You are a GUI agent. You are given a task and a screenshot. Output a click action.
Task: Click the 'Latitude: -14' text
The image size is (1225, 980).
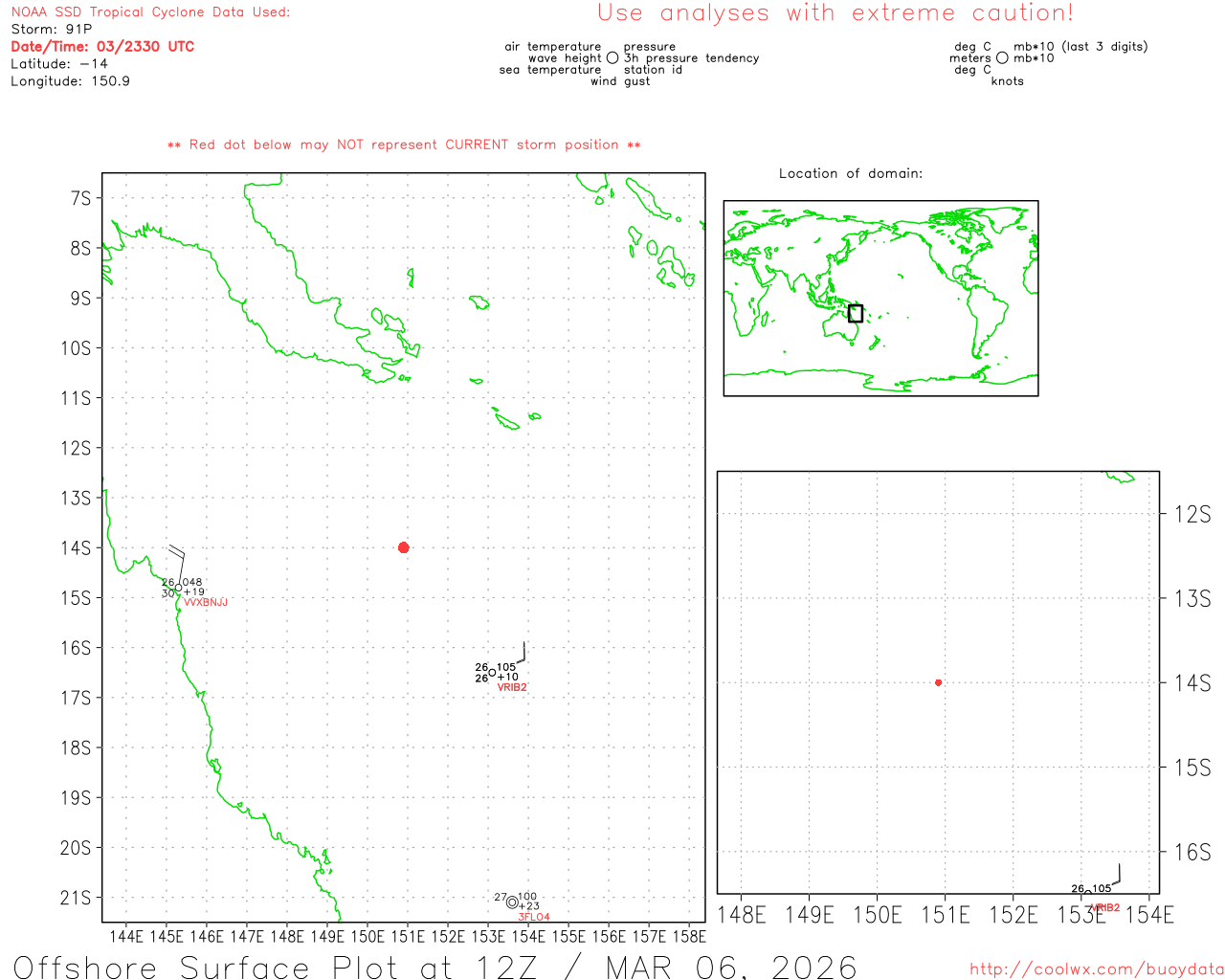pyautogui.click(x=59, y=63)
